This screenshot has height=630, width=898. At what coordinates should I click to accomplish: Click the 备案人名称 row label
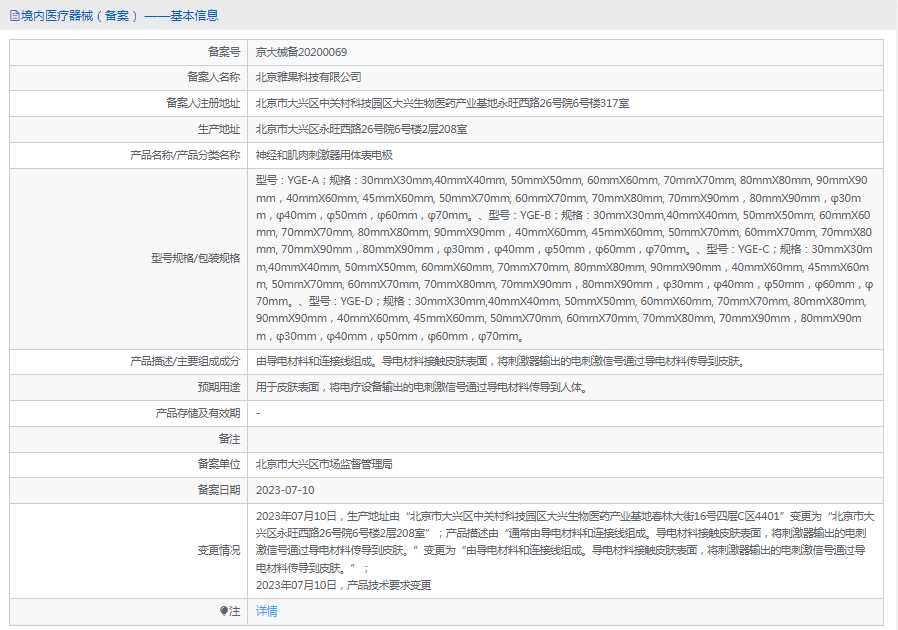coord(214,77)
